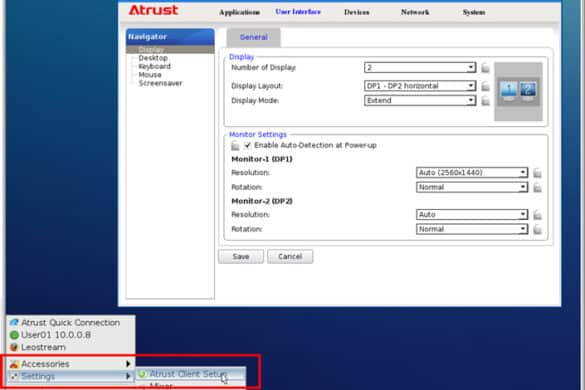Click lock icon next to Display Mode
585x390 pixels.
tap(485, 101)
